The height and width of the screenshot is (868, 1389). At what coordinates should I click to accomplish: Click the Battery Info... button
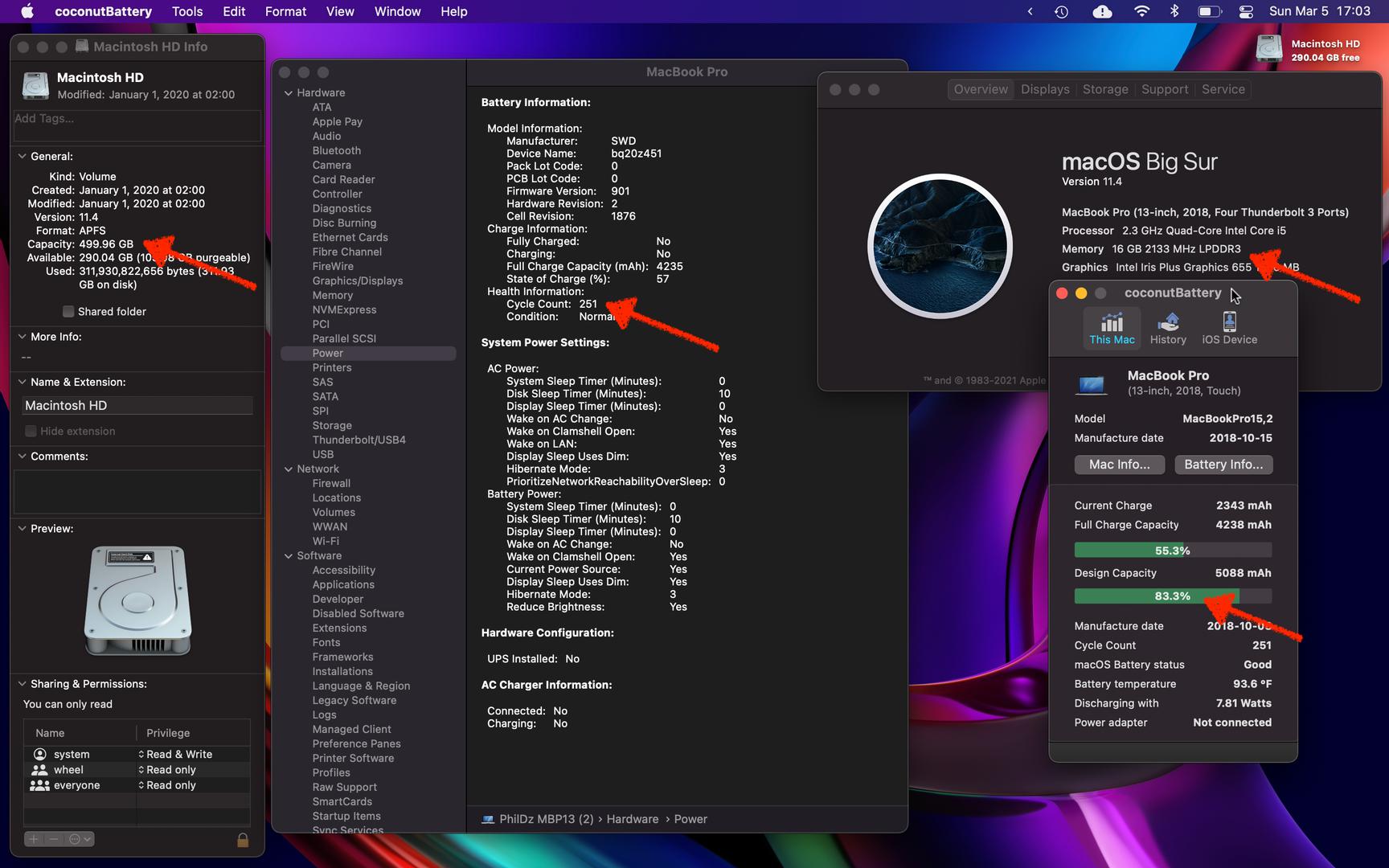click(x=1223, y=465)
